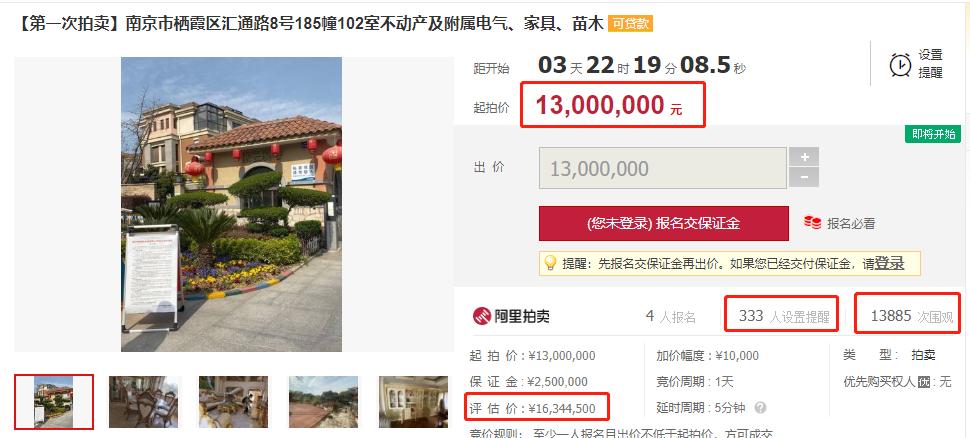Click the 优 badge beside 优先购买权人
Viewport: 970px width, 438px height.
tap(924, 382)
